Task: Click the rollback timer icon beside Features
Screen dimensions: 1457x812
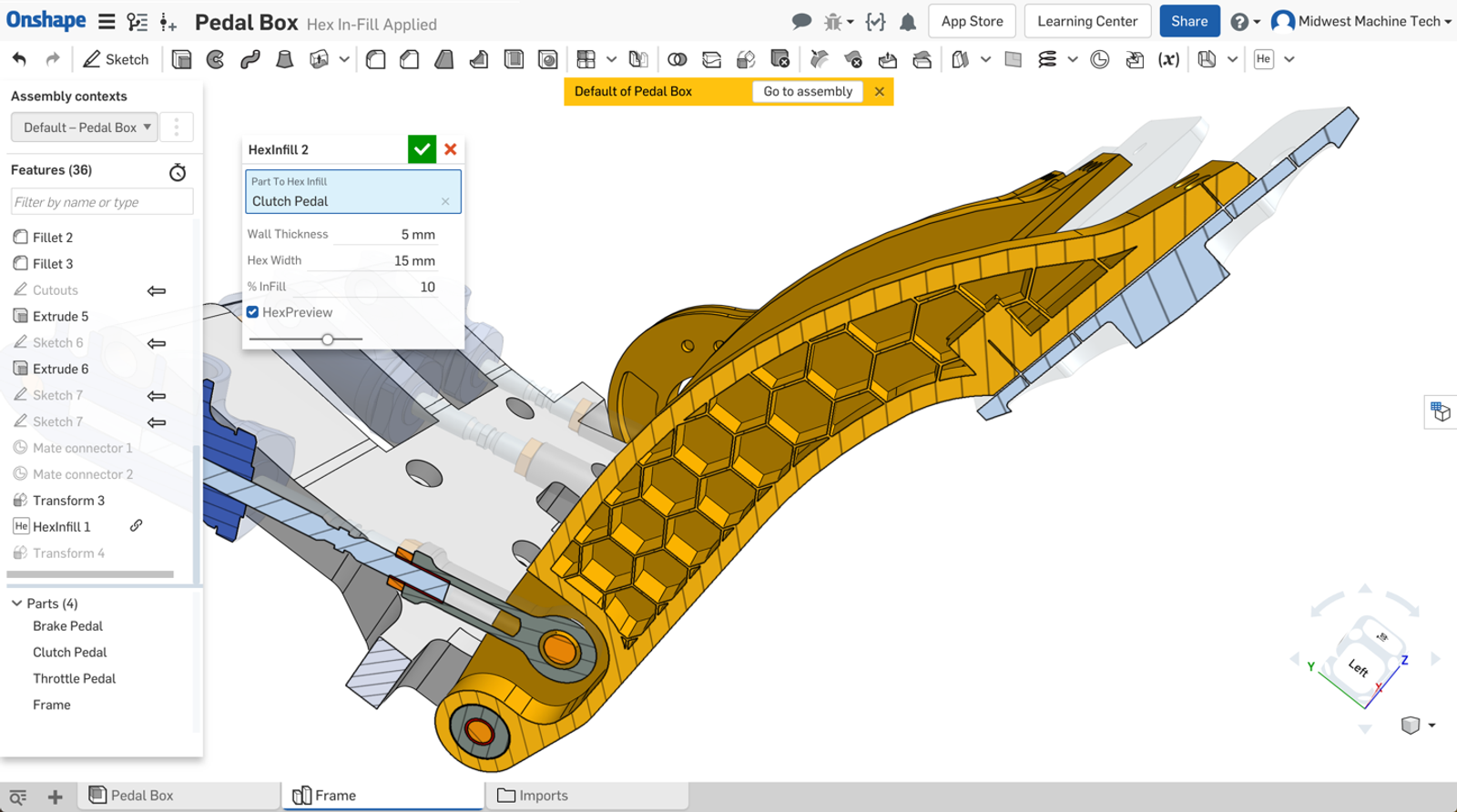Action: click(178, 172)
